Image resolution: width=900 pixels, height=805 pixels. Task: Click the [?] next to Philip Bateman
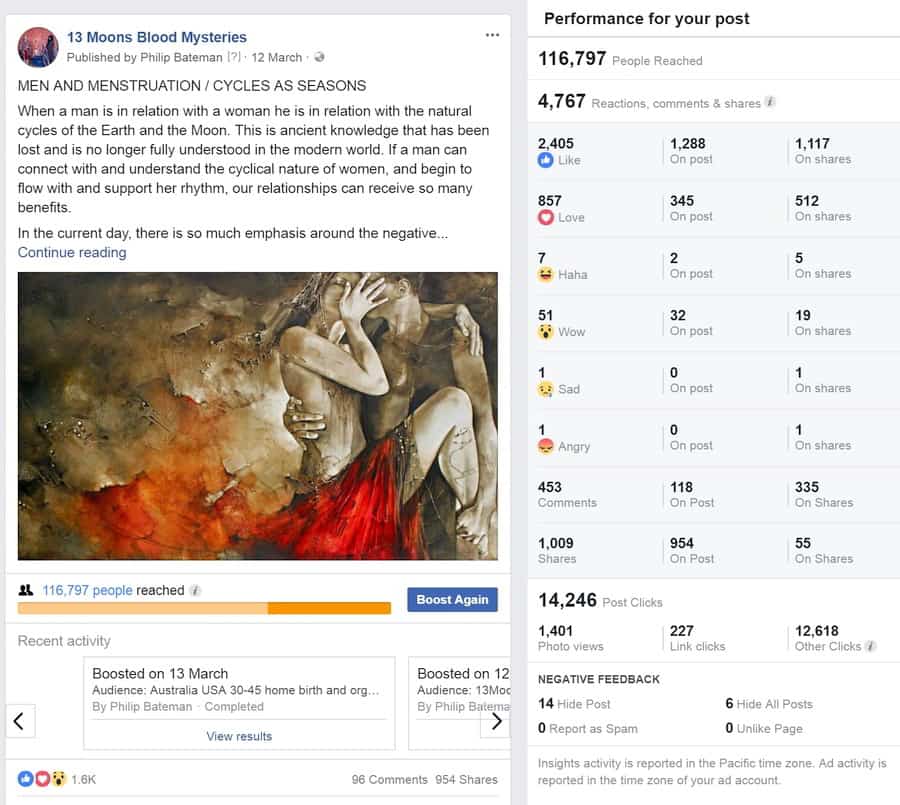[234, 57]
